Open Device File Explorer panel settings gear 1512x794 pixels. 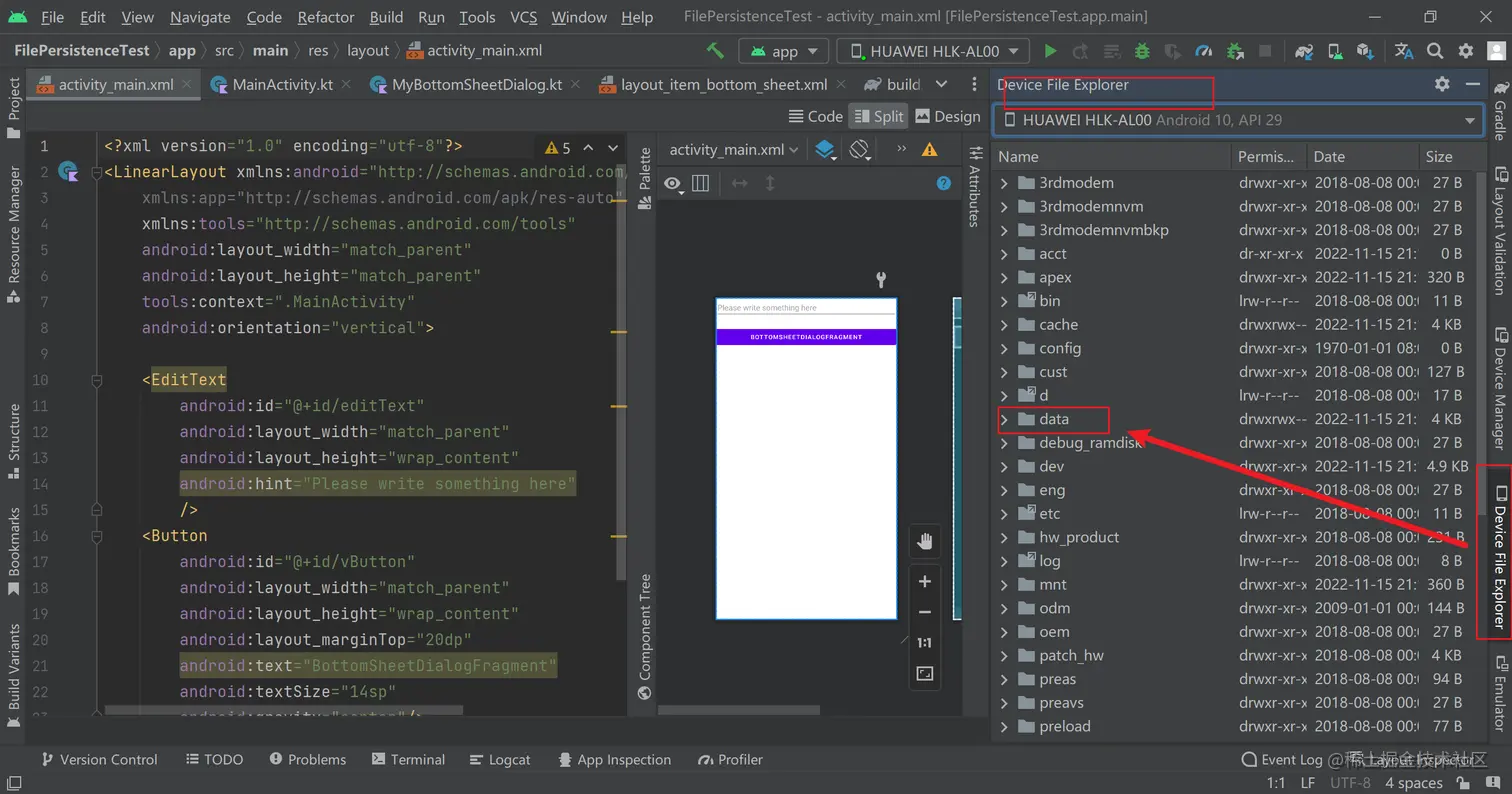click(1442, 85)
